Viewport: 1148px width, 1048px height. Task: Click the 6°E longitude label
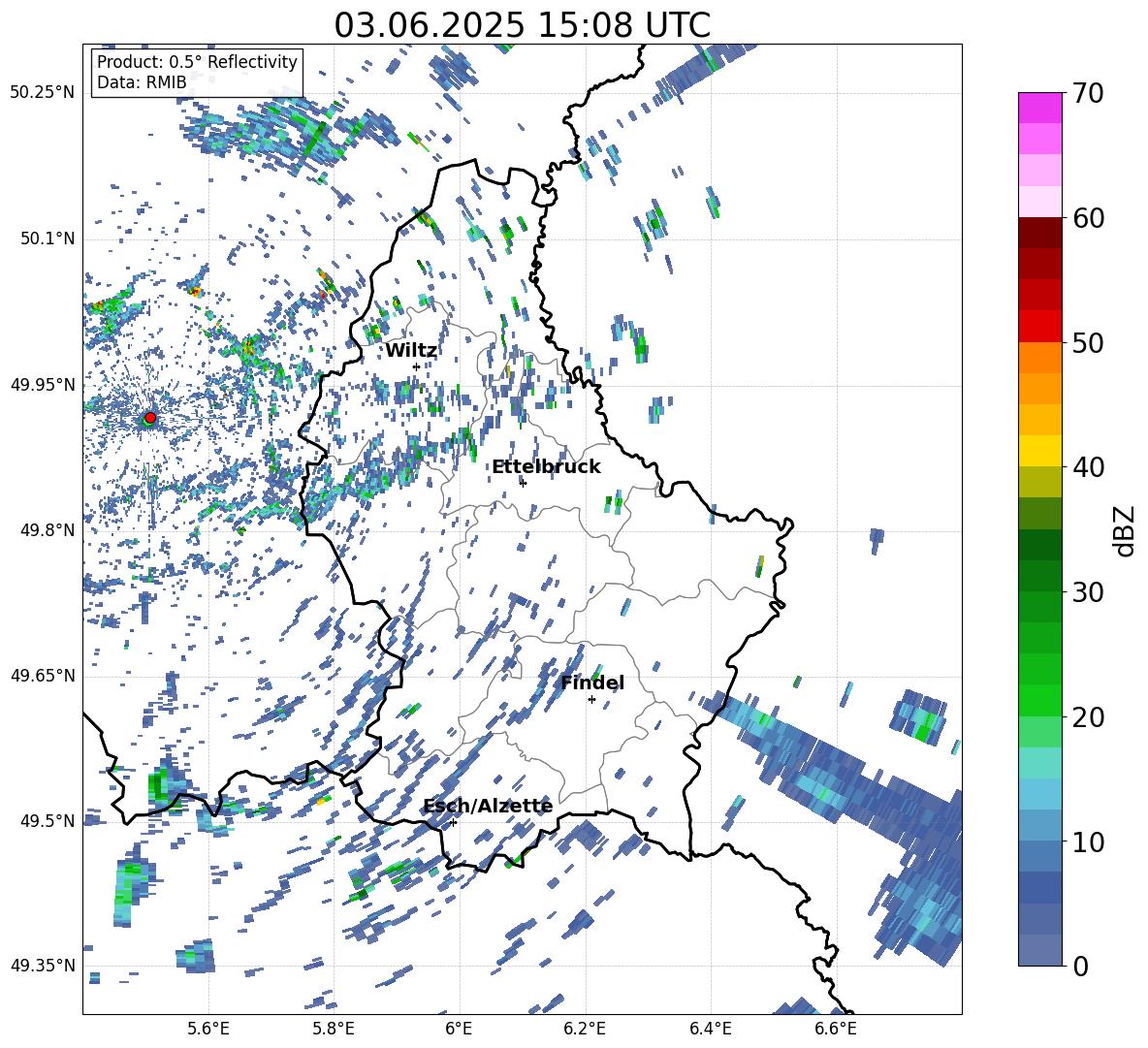click(459, 1029)
